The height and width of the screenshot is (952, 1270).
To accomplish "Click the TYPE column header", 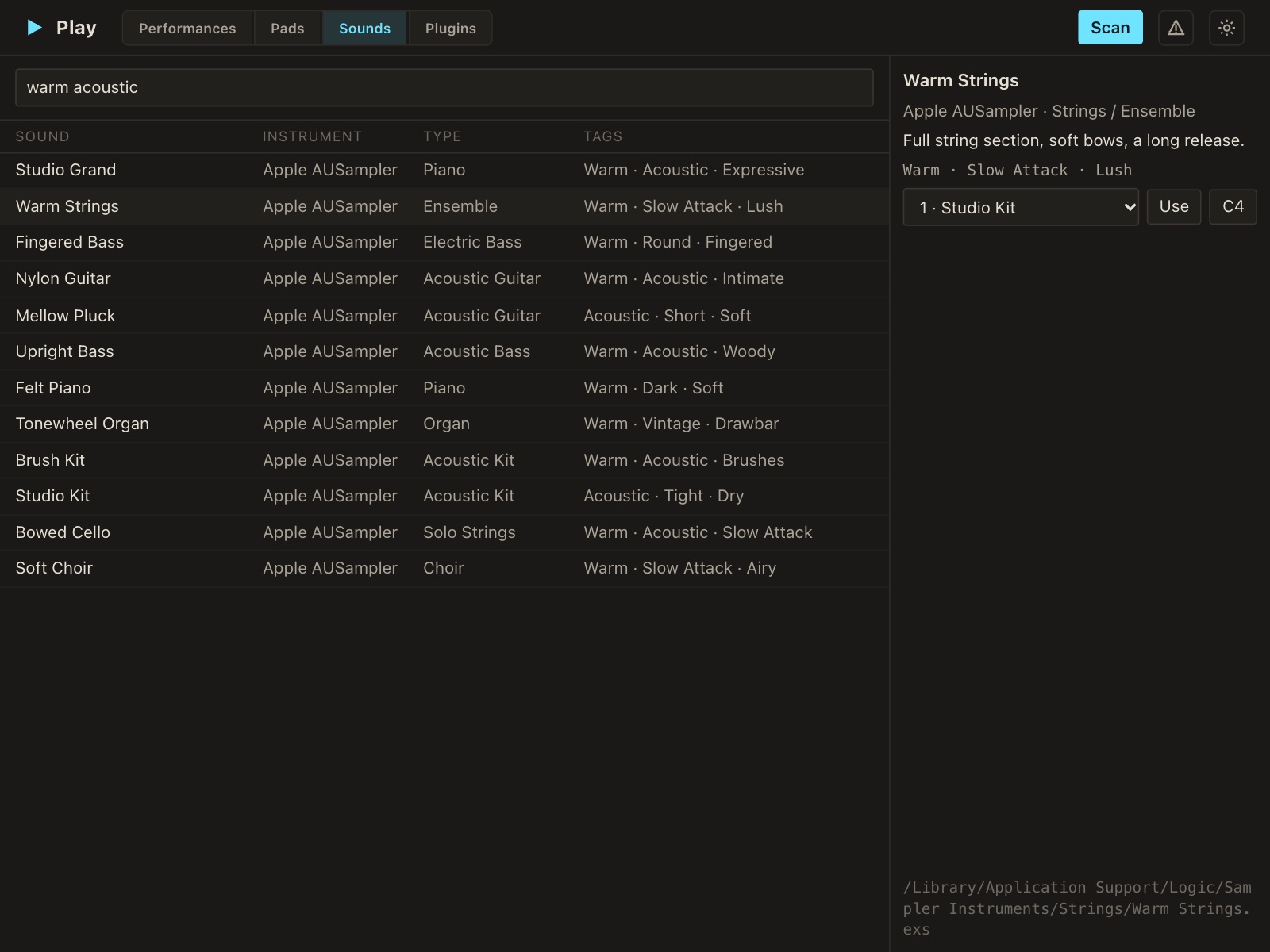I will click(442, 136).
